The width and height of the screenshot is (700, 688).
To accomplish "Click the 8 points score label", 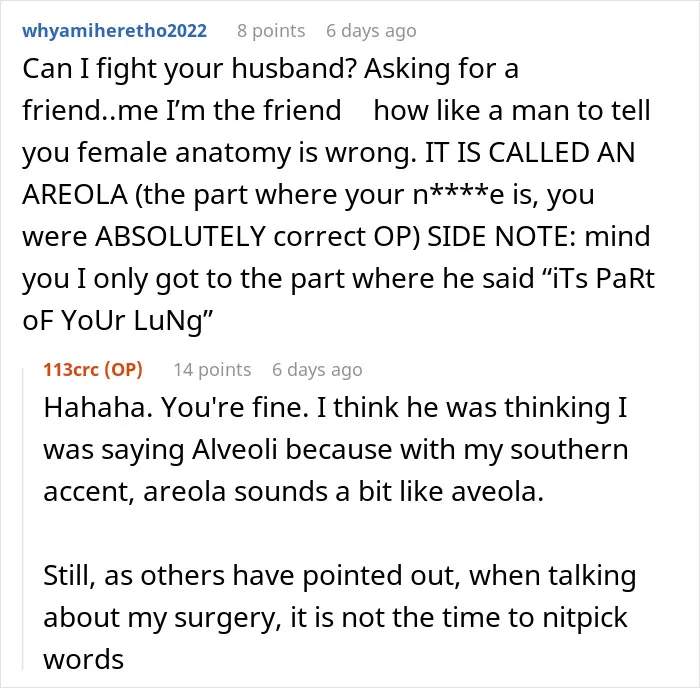I will 271,31.
